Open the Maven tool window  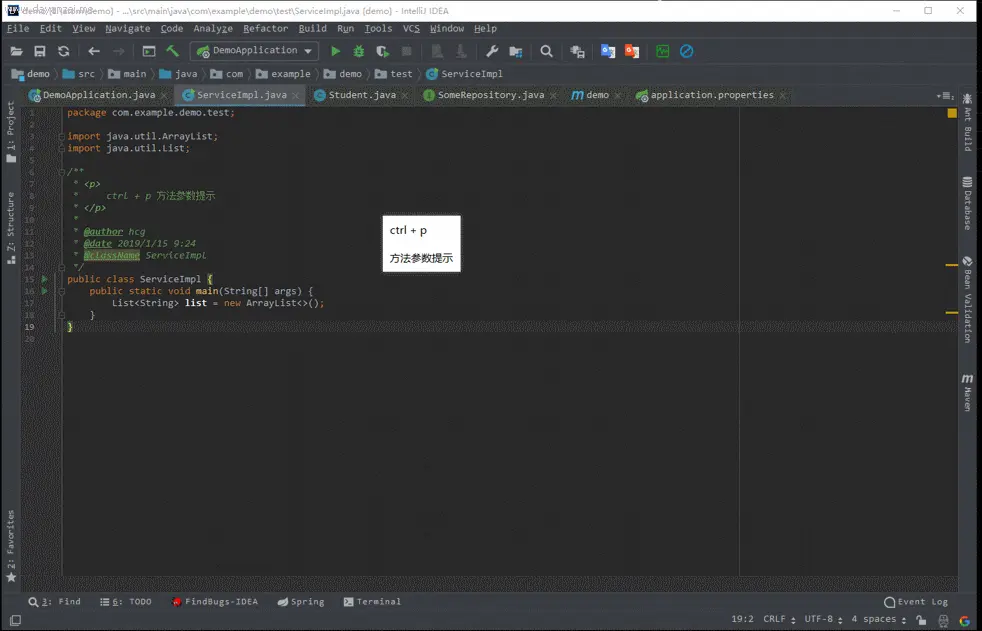(968, 392)
